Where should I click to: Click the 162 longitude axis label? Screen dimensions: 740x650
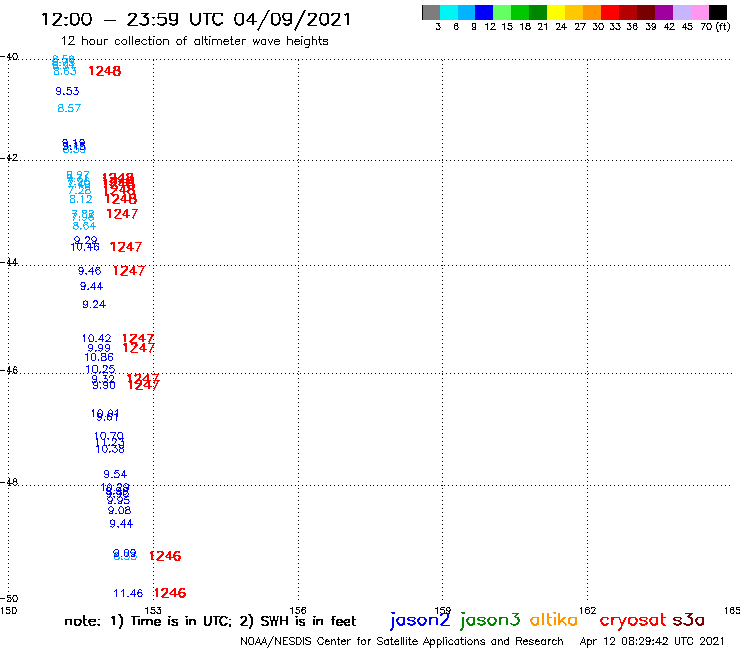587,610
